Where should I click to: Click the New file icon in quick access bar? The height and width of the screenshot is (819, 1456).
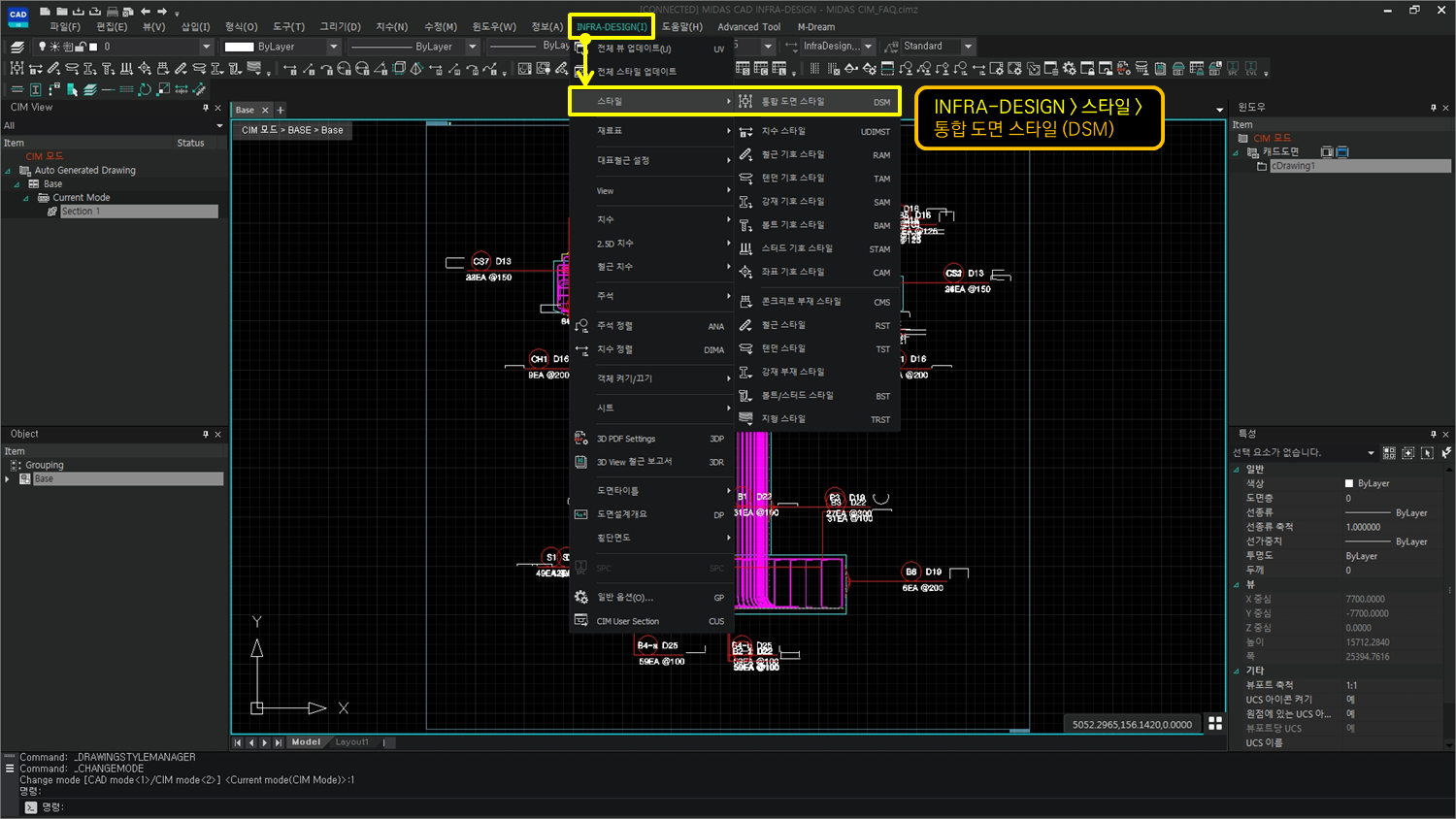45,12
